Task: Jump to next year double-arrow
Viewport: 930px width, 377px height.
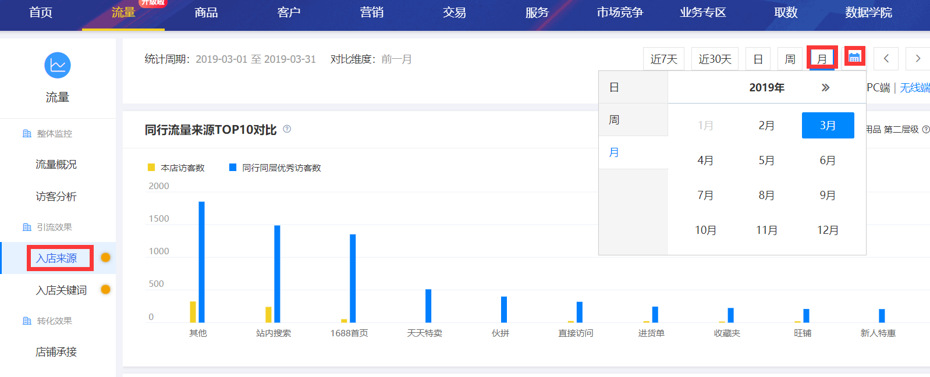Action: click(825, 88)
